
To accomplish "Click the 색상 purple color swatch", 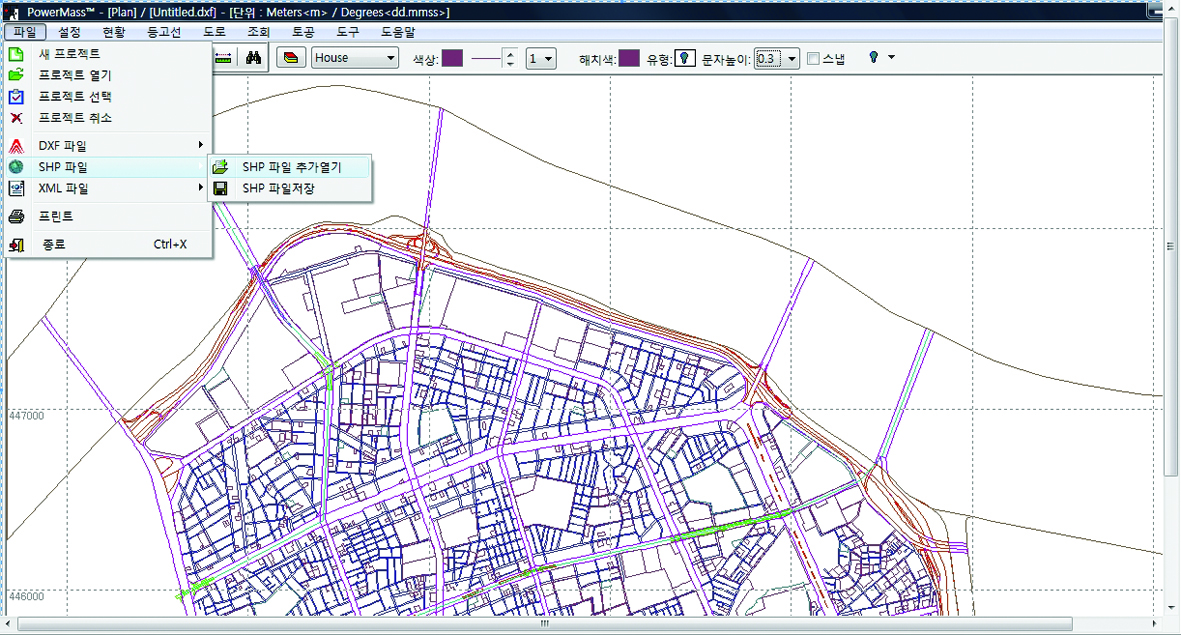I will [x=452, y=59].
